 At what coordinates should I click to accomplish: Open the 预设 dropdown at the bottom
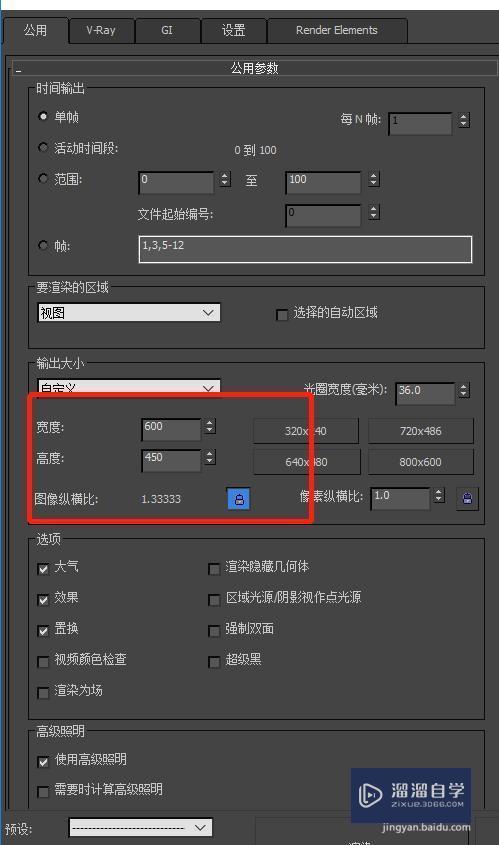tap(141, 827)
